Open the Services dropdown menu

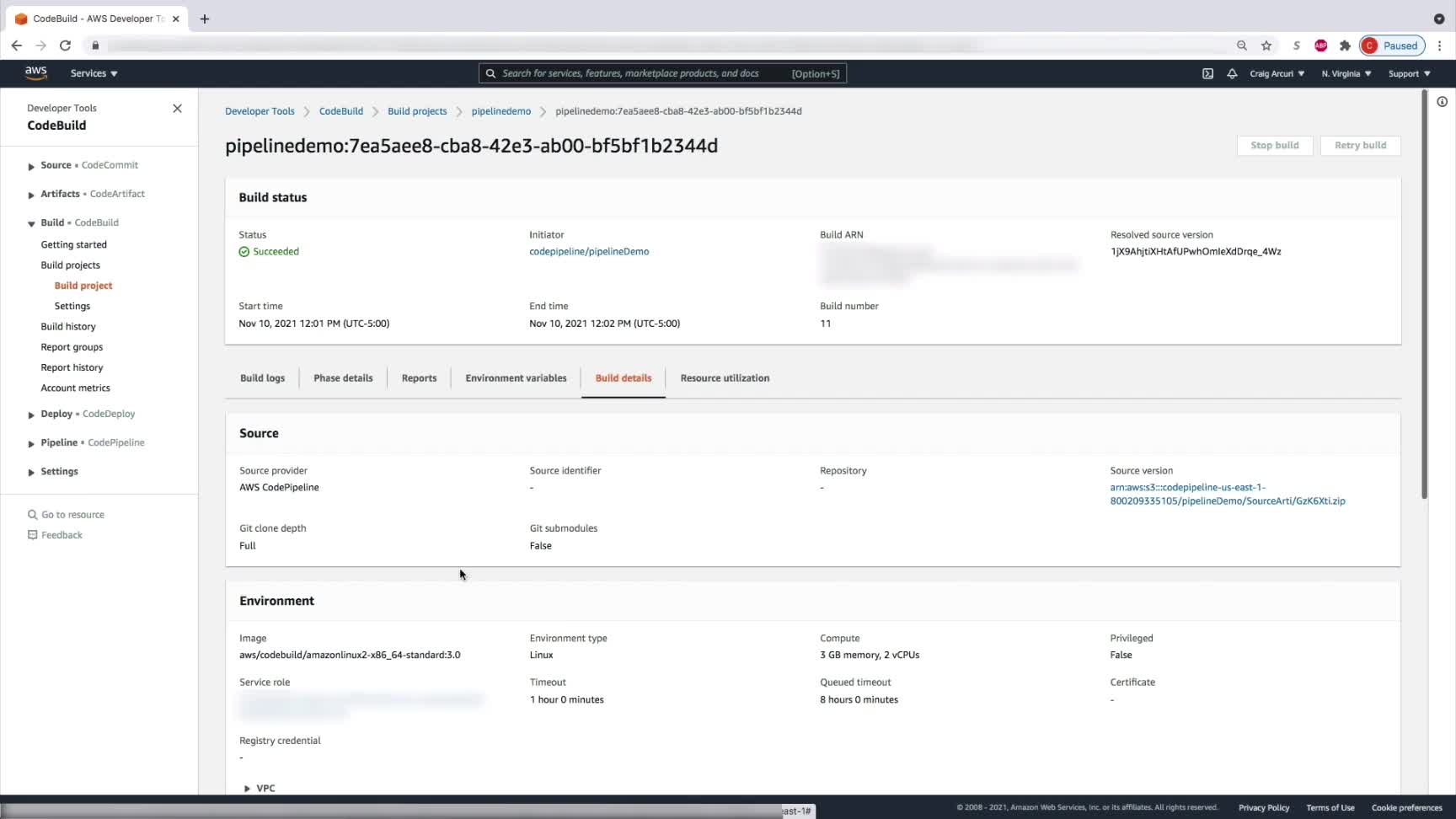pyautogui.click(x=94, y=73)
